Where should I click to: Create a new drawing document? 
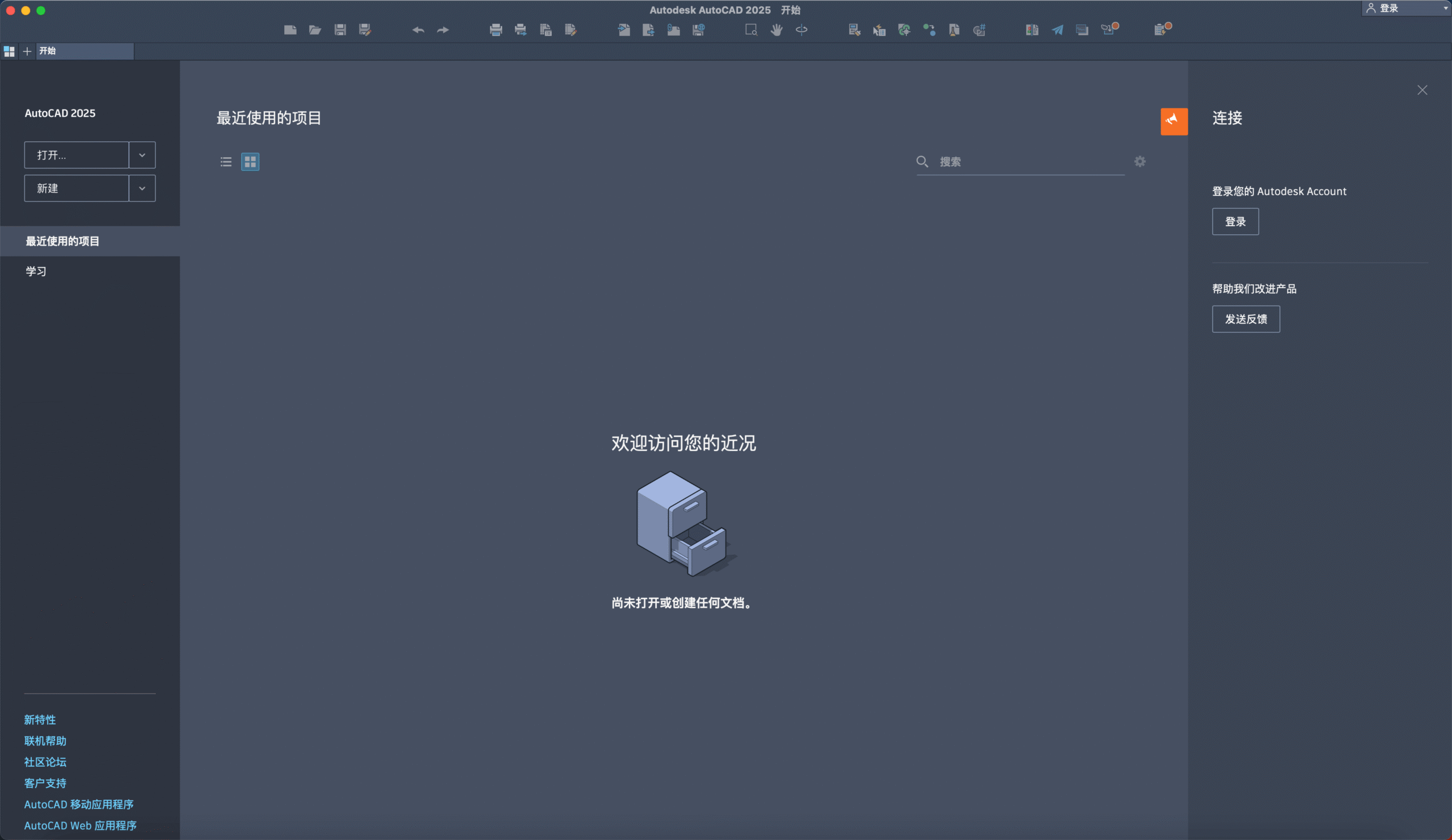point(290,30)
